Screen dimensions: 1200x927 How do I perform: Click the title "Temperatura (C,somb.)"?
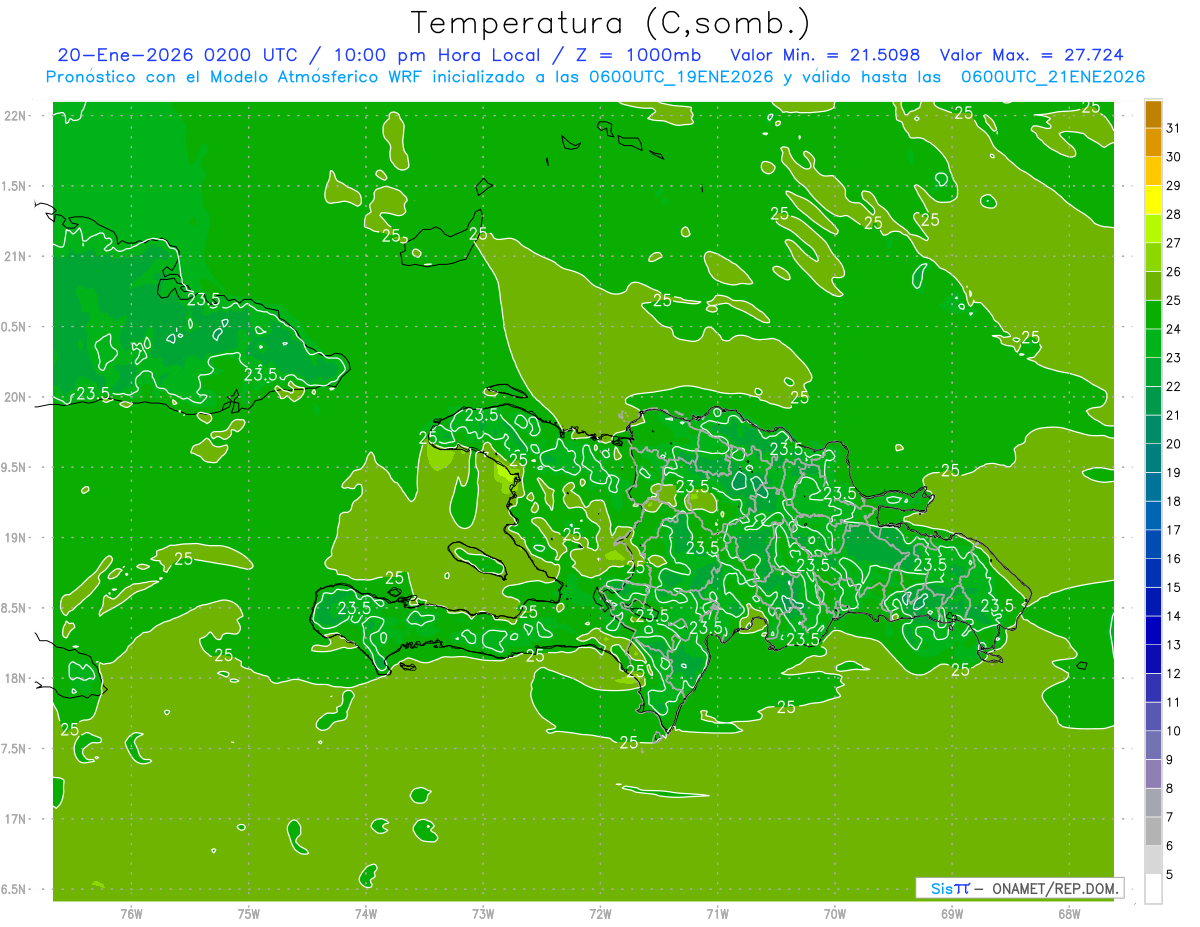click(x=611, y=23)
